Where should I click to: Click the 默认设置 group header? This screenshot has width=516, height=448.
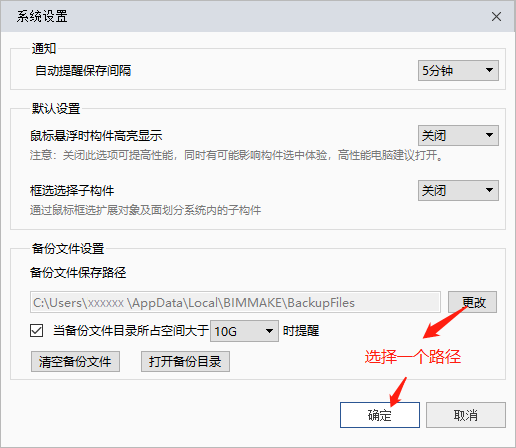pos(56,109)
